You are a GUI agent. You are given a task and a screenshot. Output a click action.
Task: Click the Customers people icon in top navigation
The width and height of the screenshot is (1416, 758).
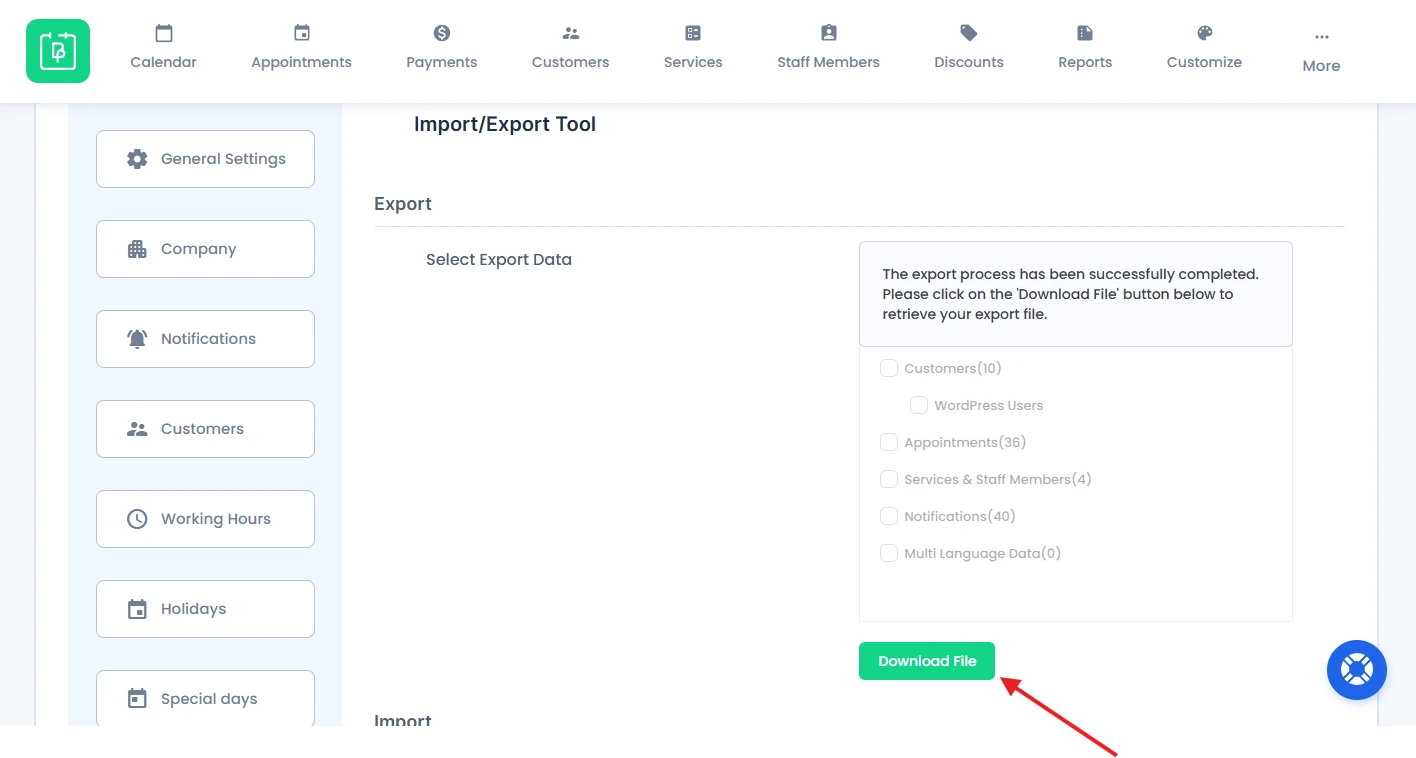tap(571, 33)
